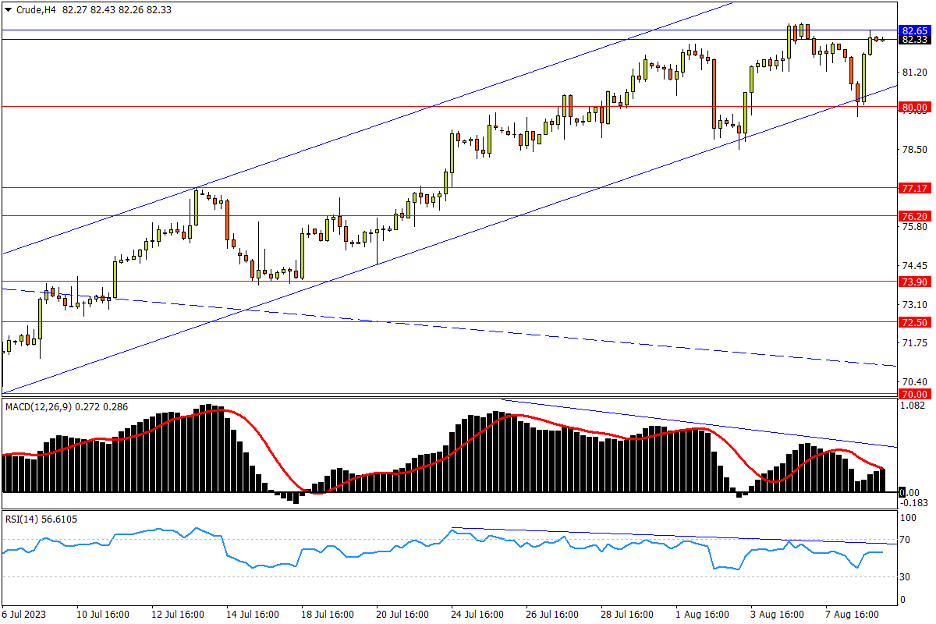Screen dimensions: 936x624
Task: Select the 1 Aug 16:00 time label
Action: coord(703,613)
